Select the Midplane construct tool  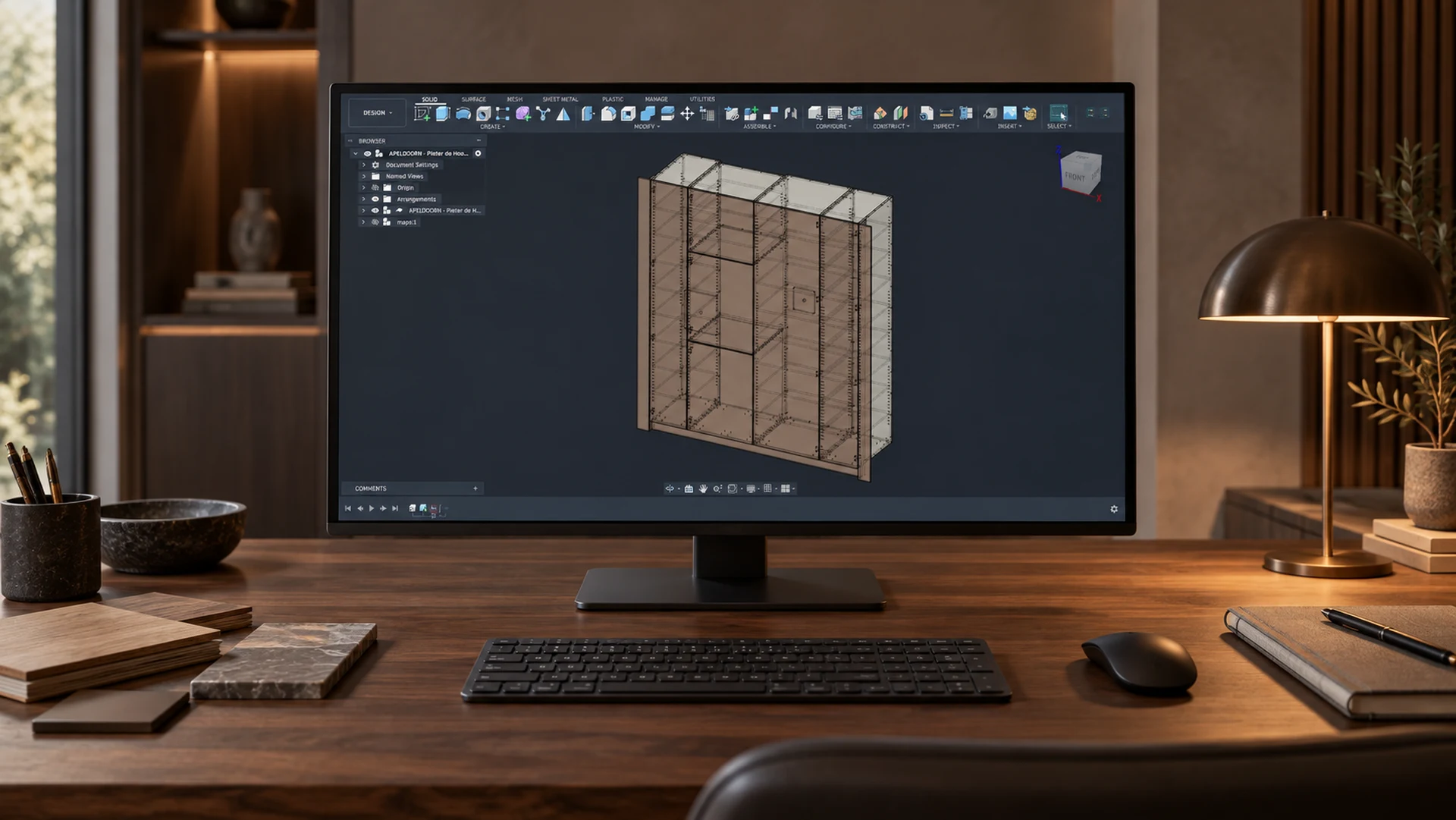tap(900, 114)
